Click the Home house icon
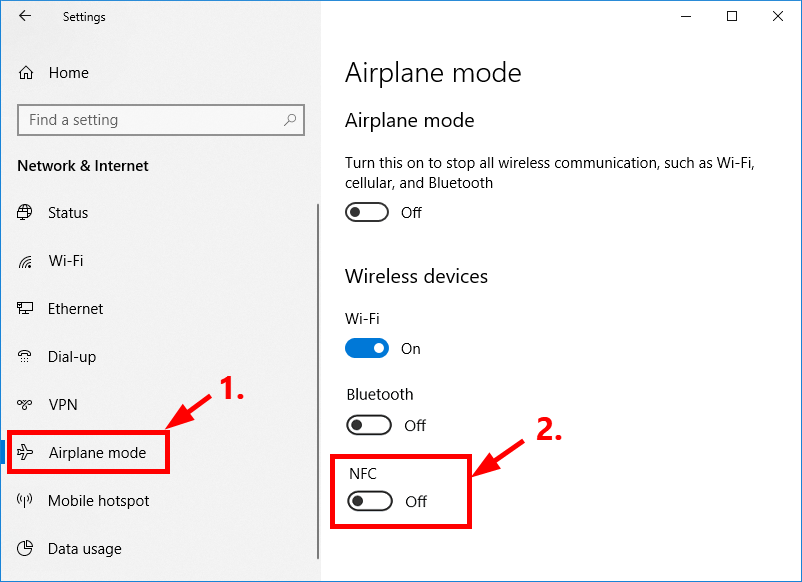Screen dimensions: 802x582 [x=26, y=72]
